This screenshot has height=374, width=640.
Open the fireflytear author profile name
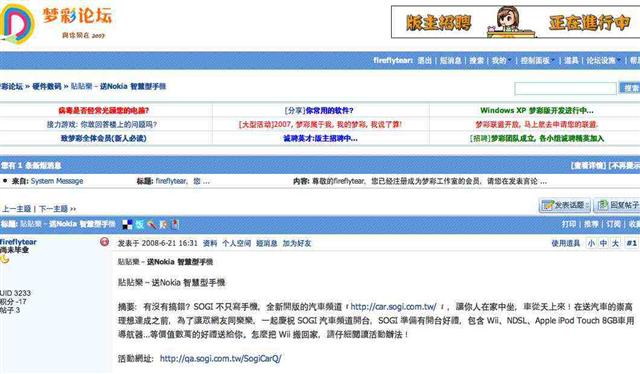click(x=18, y=242)
